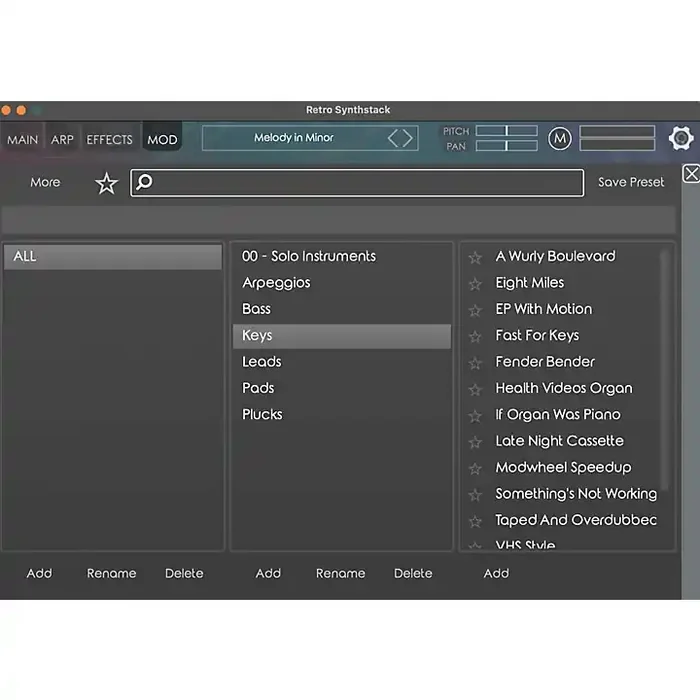Open the EFFECTS tab
The height and width of the screenshot is (700, 700).
(109, 140)
